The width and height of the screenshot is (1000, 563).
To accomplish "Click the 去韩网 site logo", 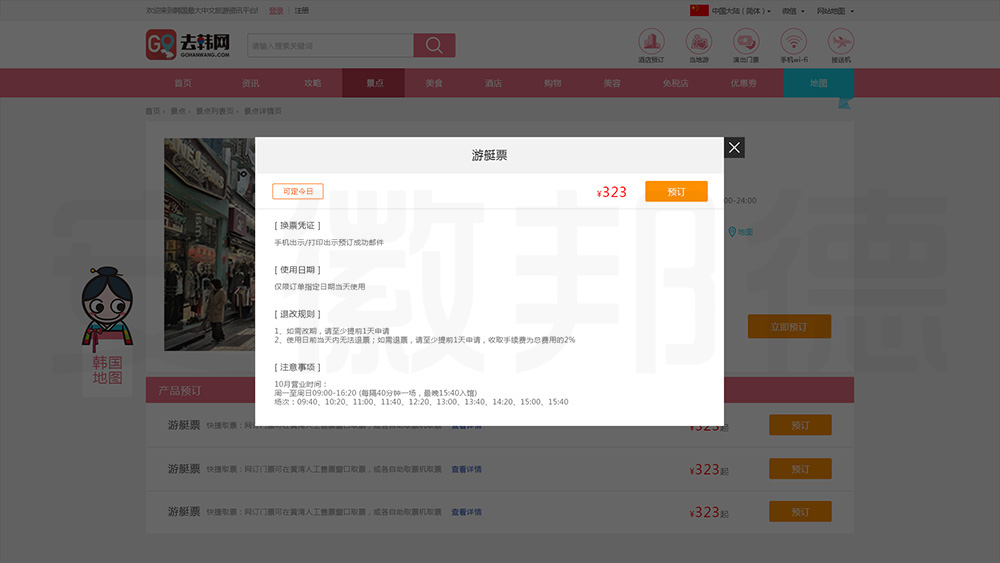I will point(189,45).
